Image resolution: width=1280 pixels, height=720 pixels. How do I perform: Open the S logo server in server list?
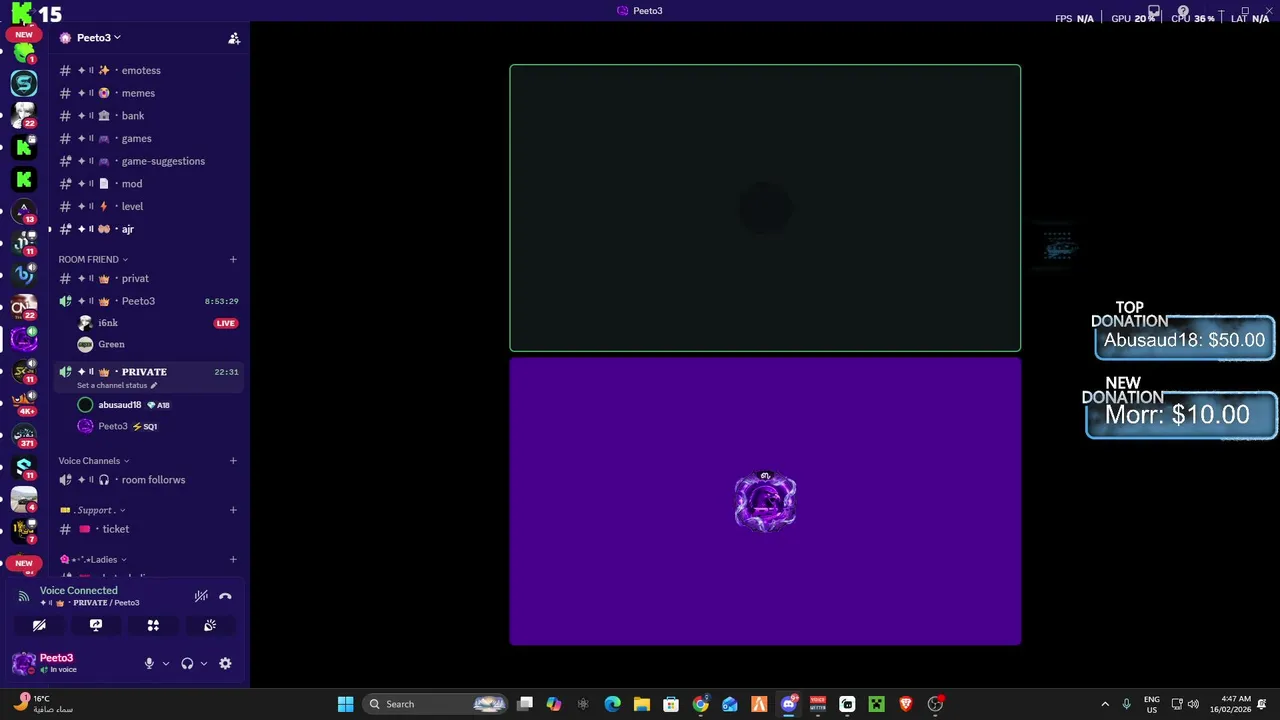click(24, 83)
